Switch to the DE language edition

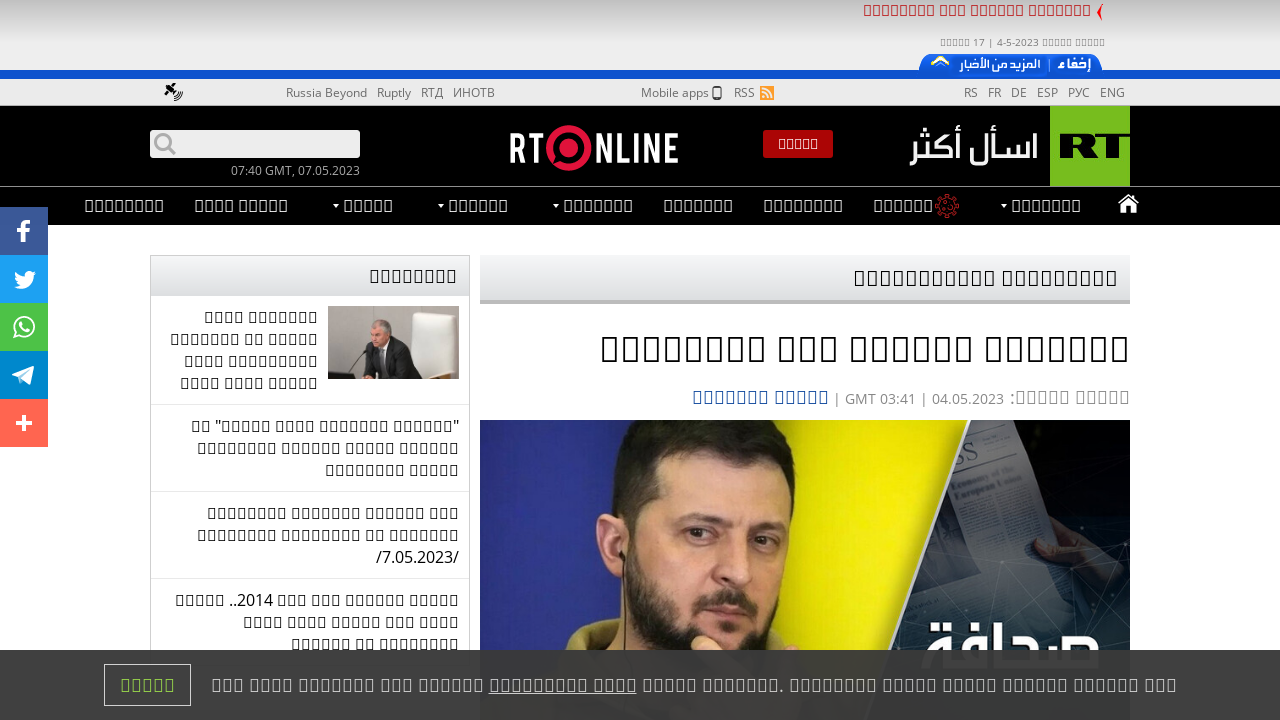click(1018, 93)
